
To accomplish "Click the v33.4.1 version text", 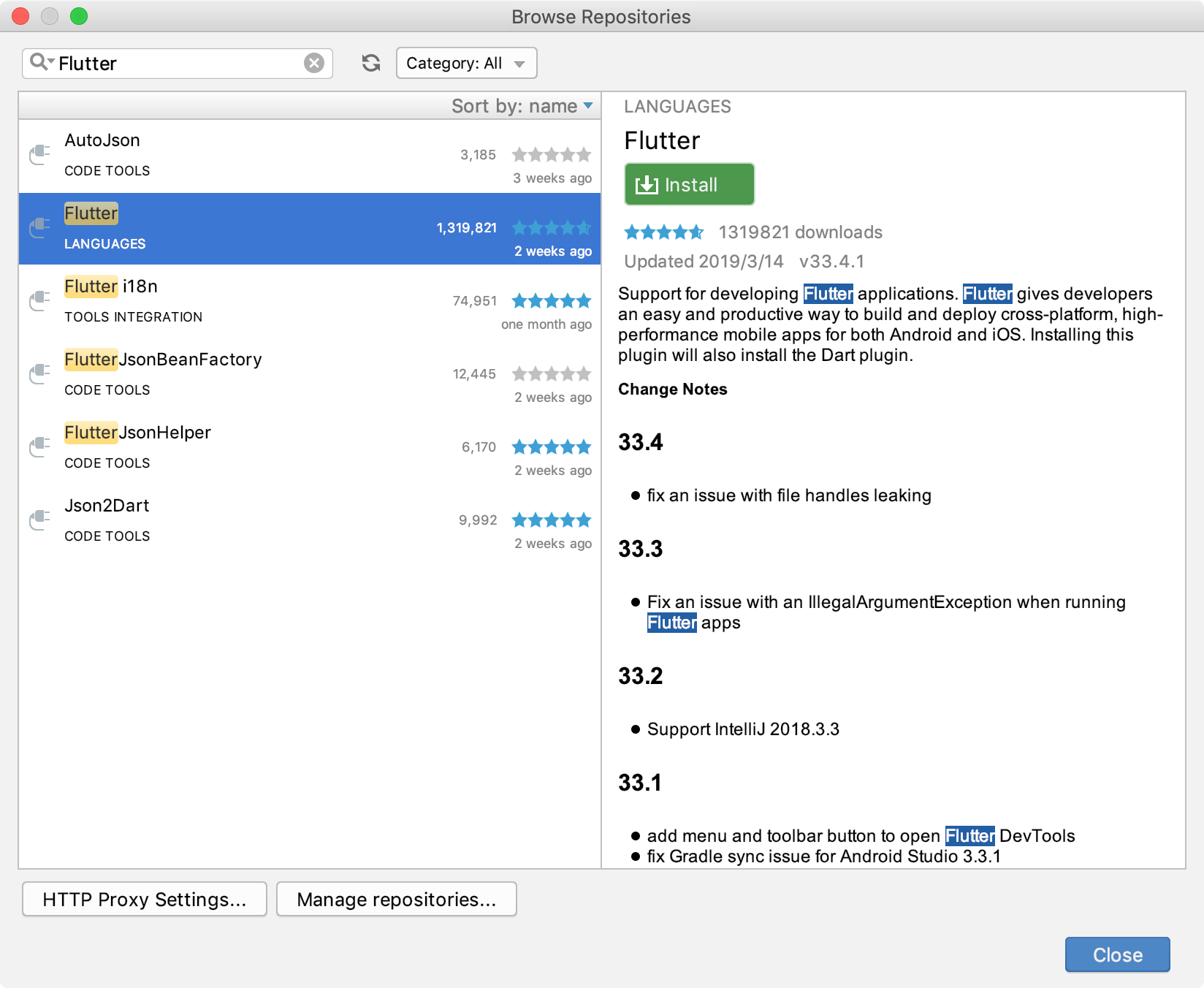I will (831, 262).
